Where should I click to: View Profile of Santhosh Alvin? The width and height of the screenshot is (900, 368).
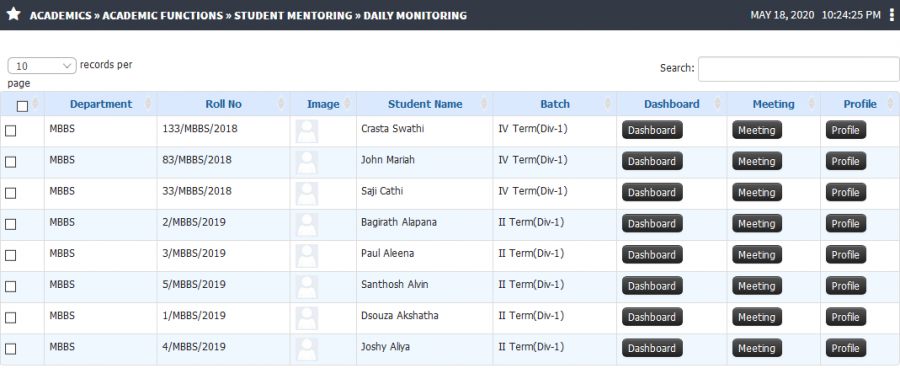click(845, 286)
